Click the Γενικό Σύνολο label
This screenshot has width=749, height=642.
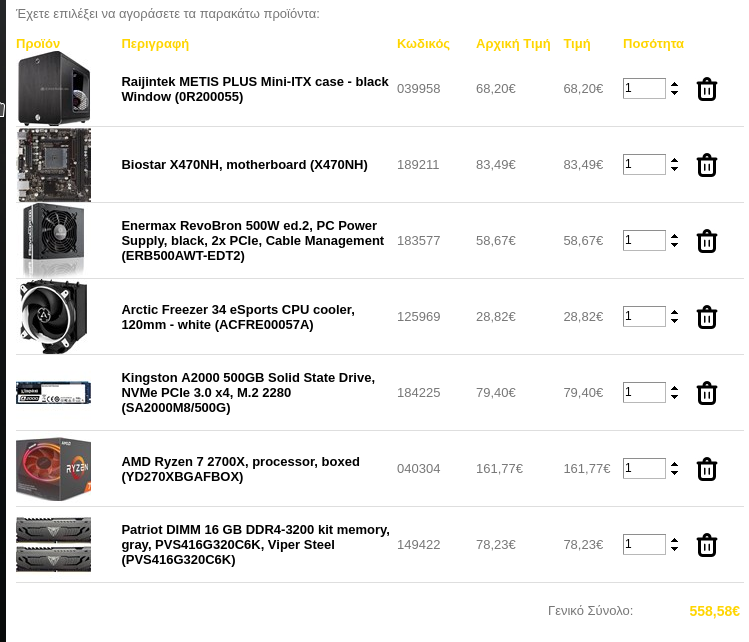pos(590,611)
